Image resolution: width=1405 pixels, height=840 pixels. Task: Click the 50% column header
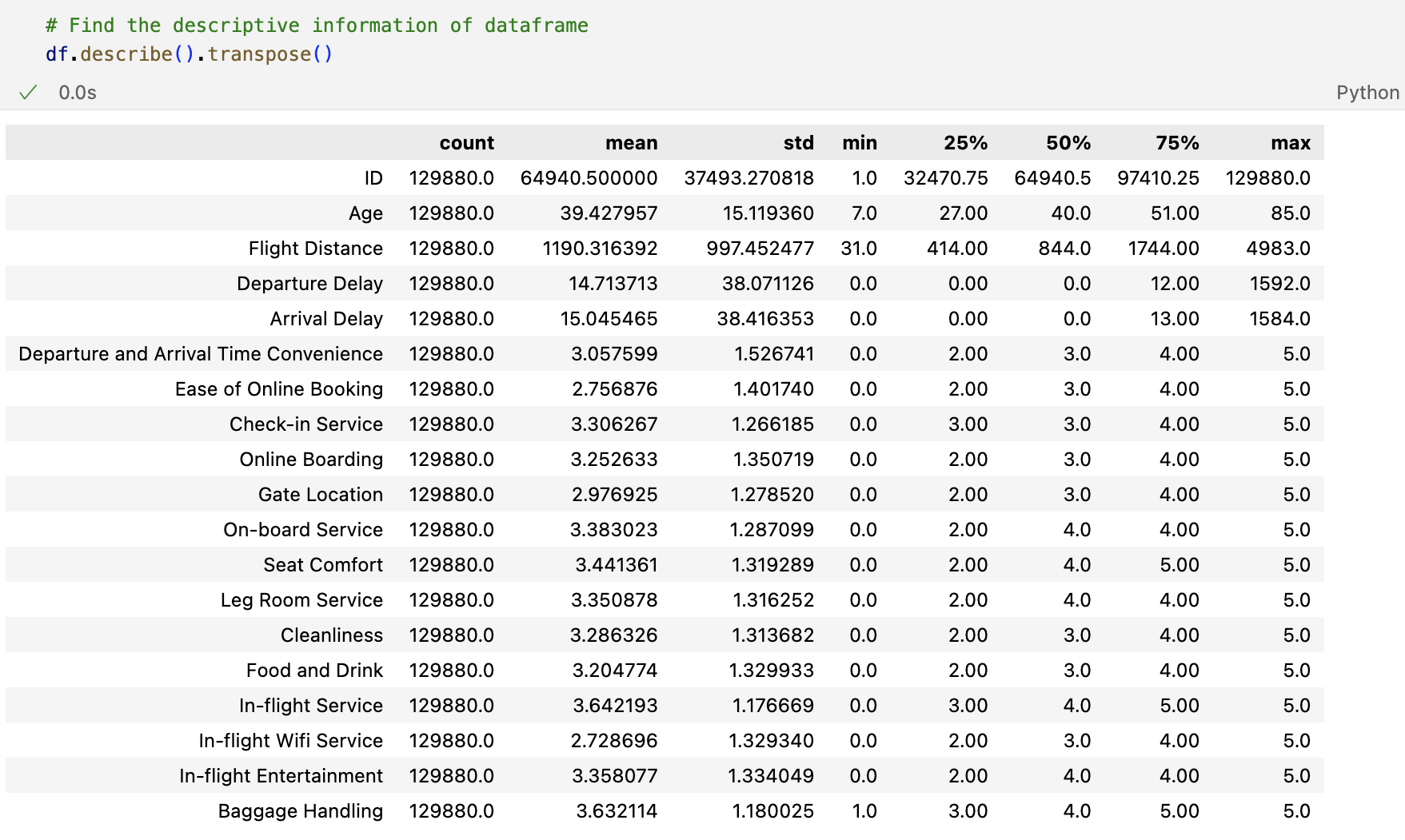tap(1068, 143)
